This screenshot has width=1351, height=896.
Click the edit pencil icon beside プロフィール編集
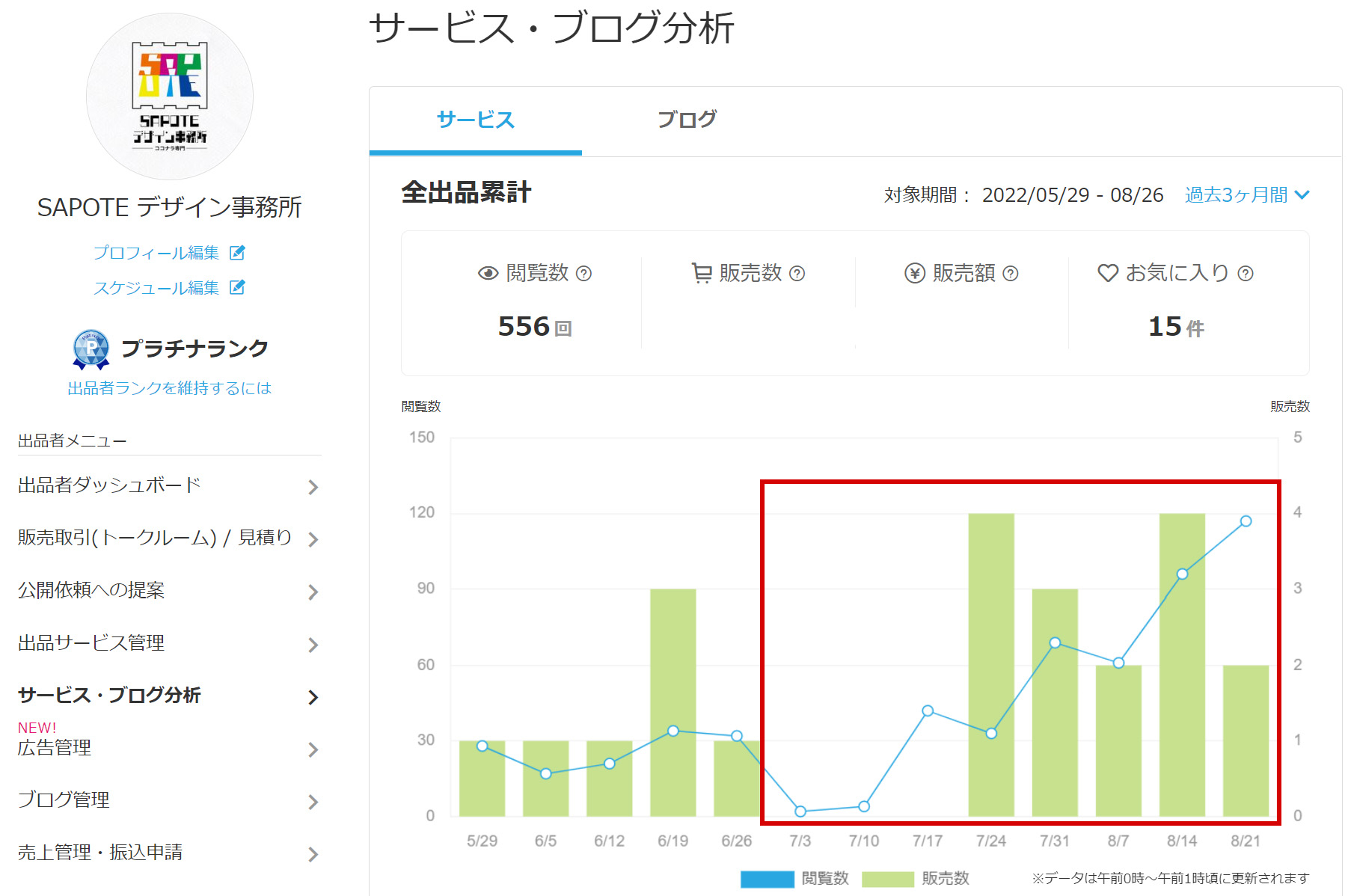(238, 253)
